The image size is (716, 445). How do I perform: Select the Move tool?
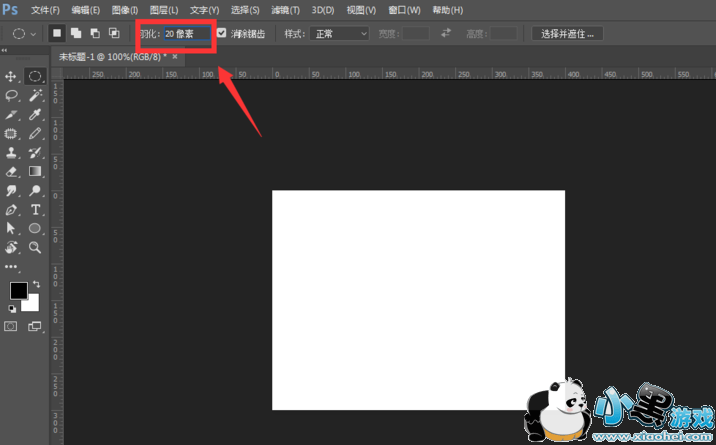pyautogui.click(x=11, y=76)
